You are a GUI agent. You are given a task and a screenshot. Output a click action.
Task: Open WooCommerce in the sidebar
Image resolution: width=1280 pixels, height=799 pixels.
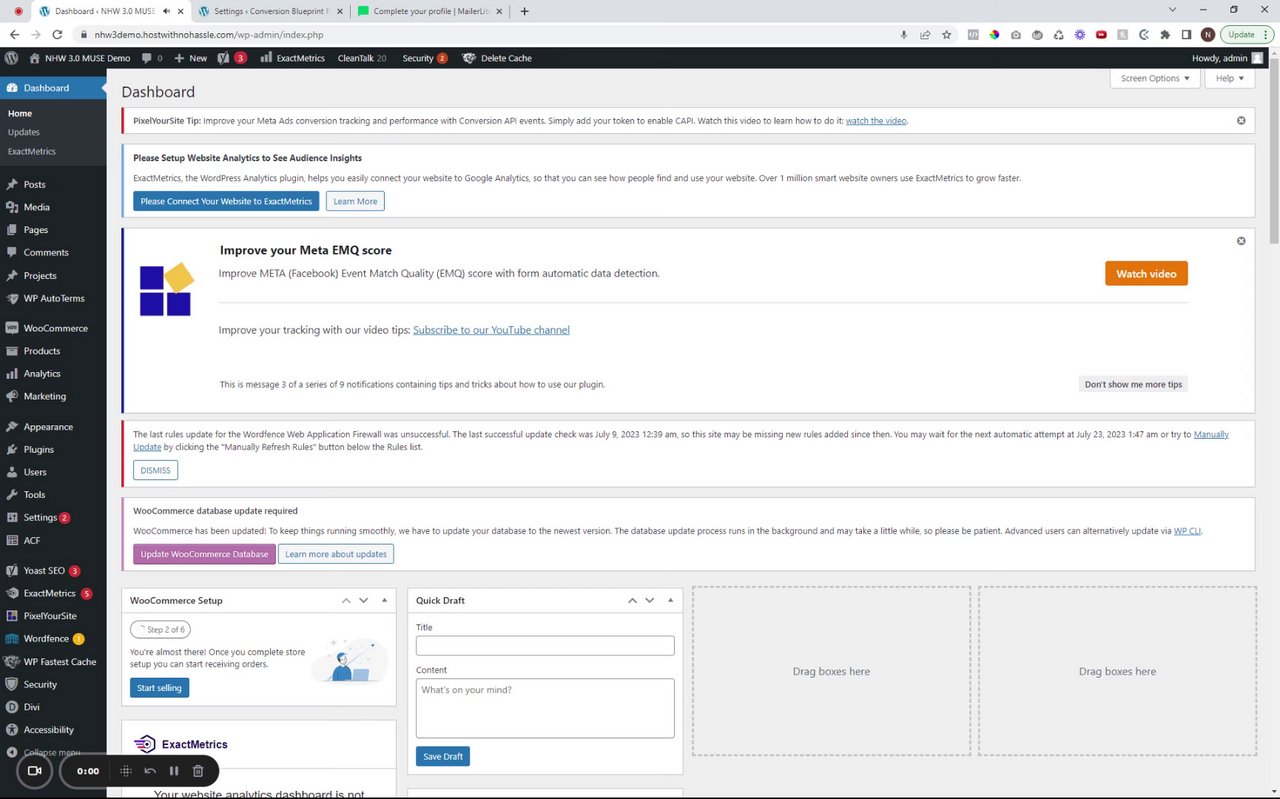tap(53, 328)
